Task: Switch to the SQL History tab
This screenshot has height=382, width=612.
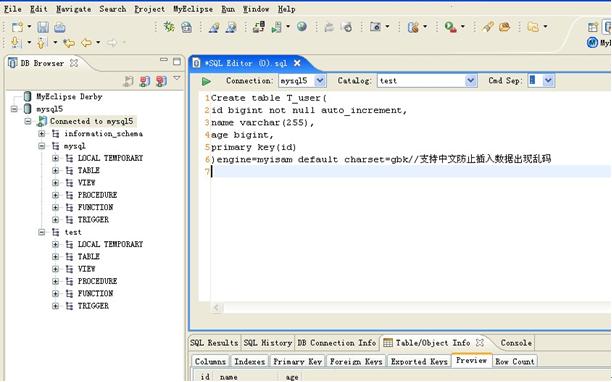Action: click(268, 343)
